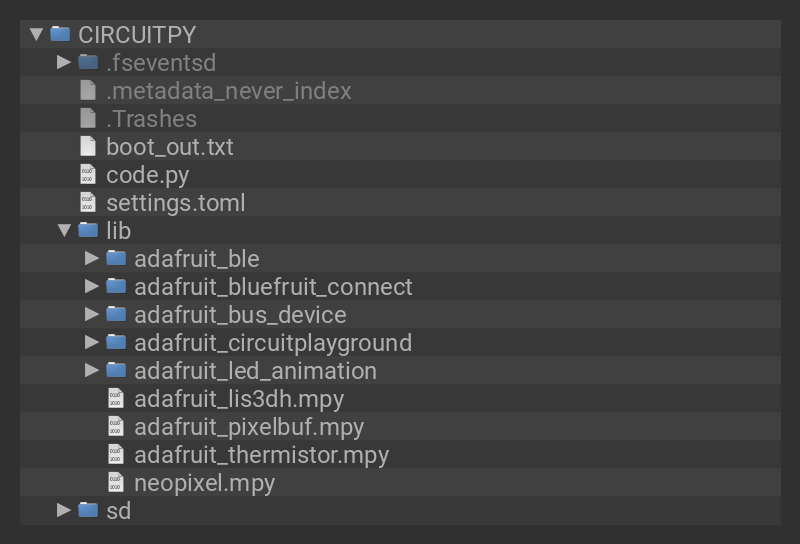Click the boot_out.txt file icon
This screenshot has width=800, height=544.
(x=88, y=146)
